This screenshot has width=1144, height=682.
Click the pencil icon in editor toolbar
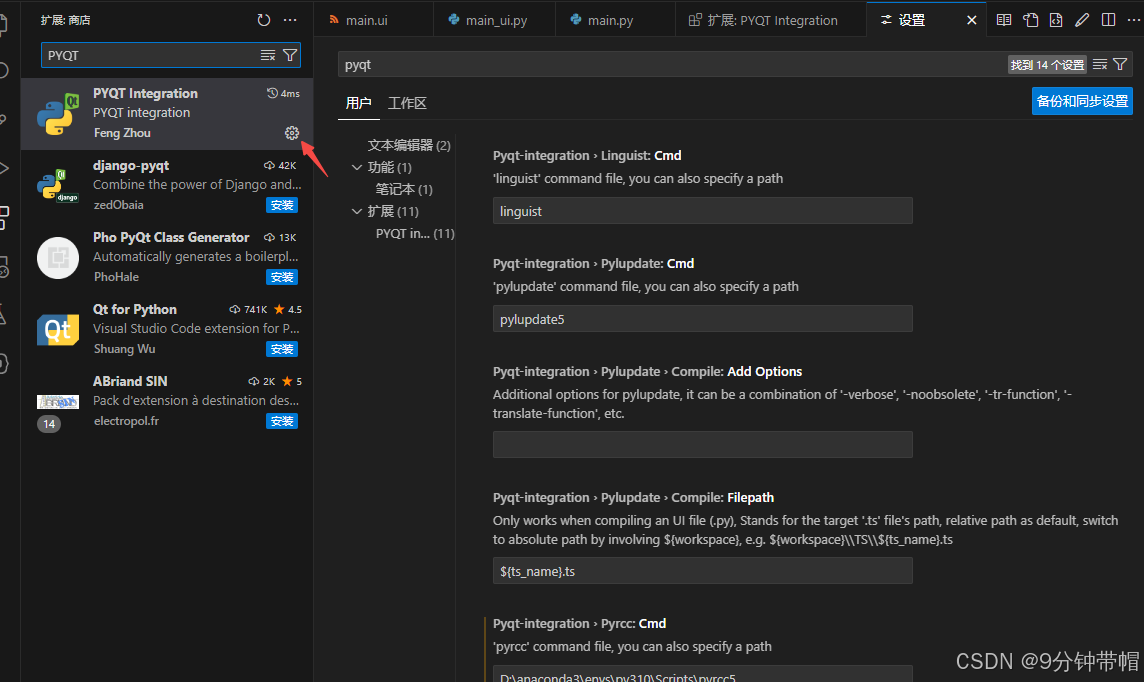coord(1082,20)
